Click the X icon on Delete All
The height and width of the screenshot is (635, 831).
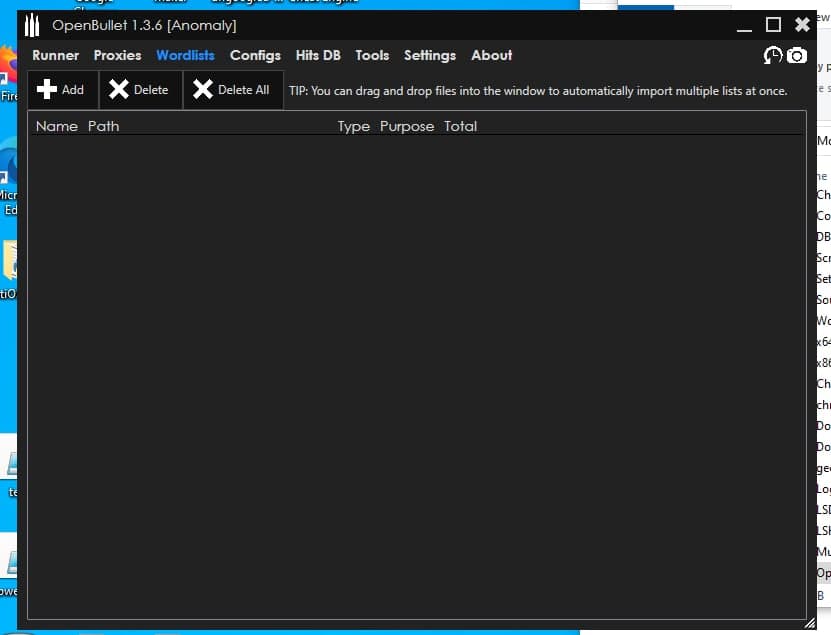(x=203, y=90)
